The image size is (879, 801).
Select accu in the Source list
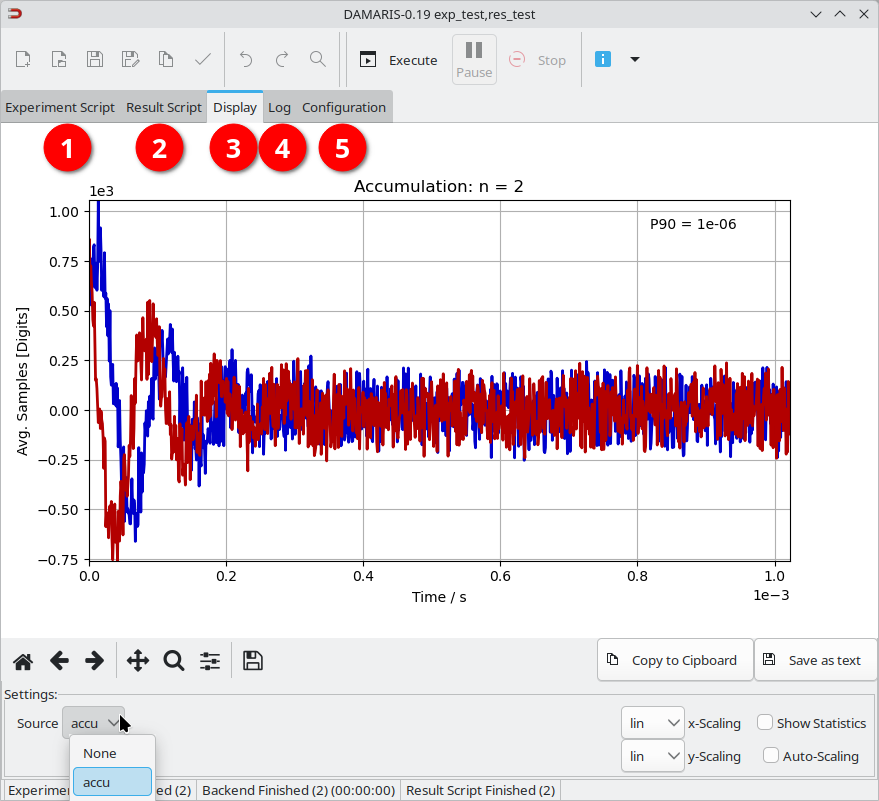tap(112, 782)
